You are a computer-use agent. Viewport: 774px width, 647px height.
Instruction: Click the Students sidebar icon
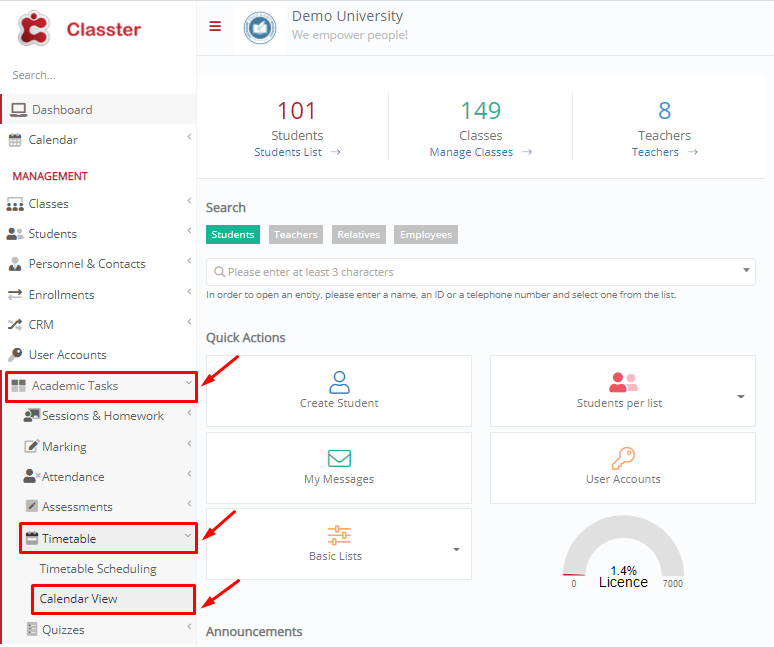(15, 234)
